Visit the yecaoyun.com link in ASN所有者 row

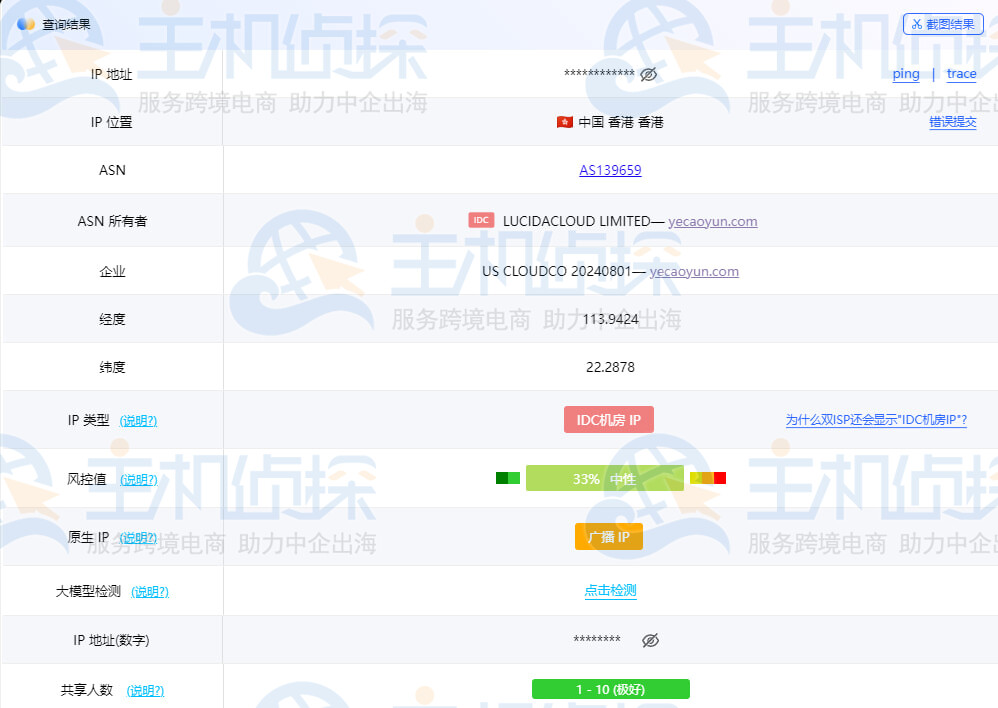[x=713, y=221]
